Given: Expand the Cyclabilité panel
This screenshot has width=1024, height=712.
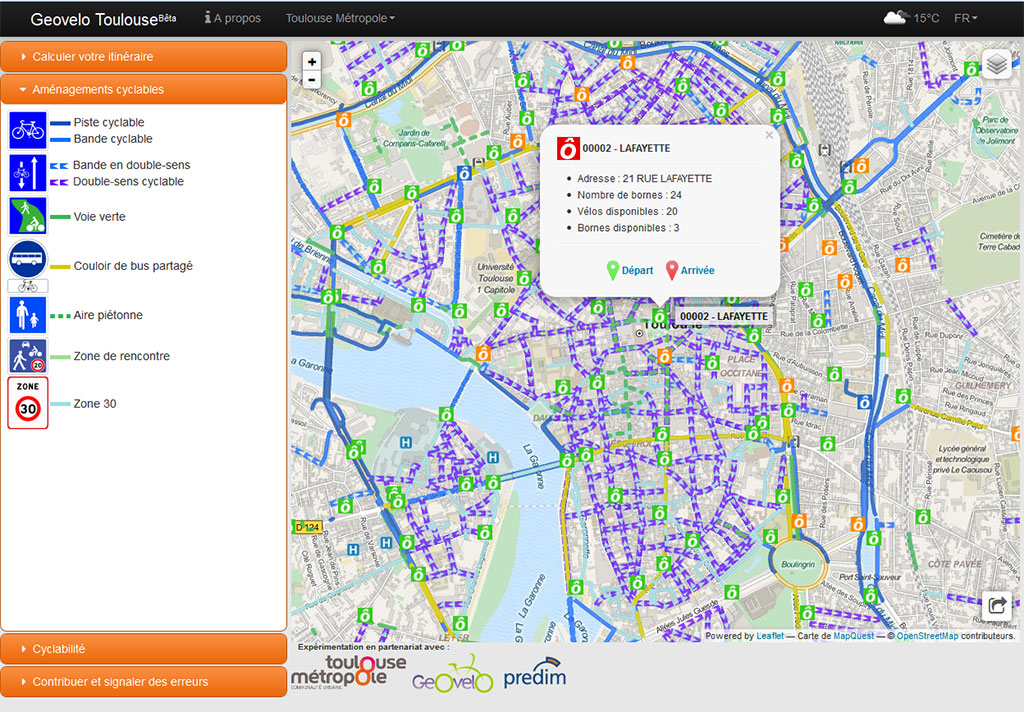Looking at the screenshot, I should (x=144, y=649).
